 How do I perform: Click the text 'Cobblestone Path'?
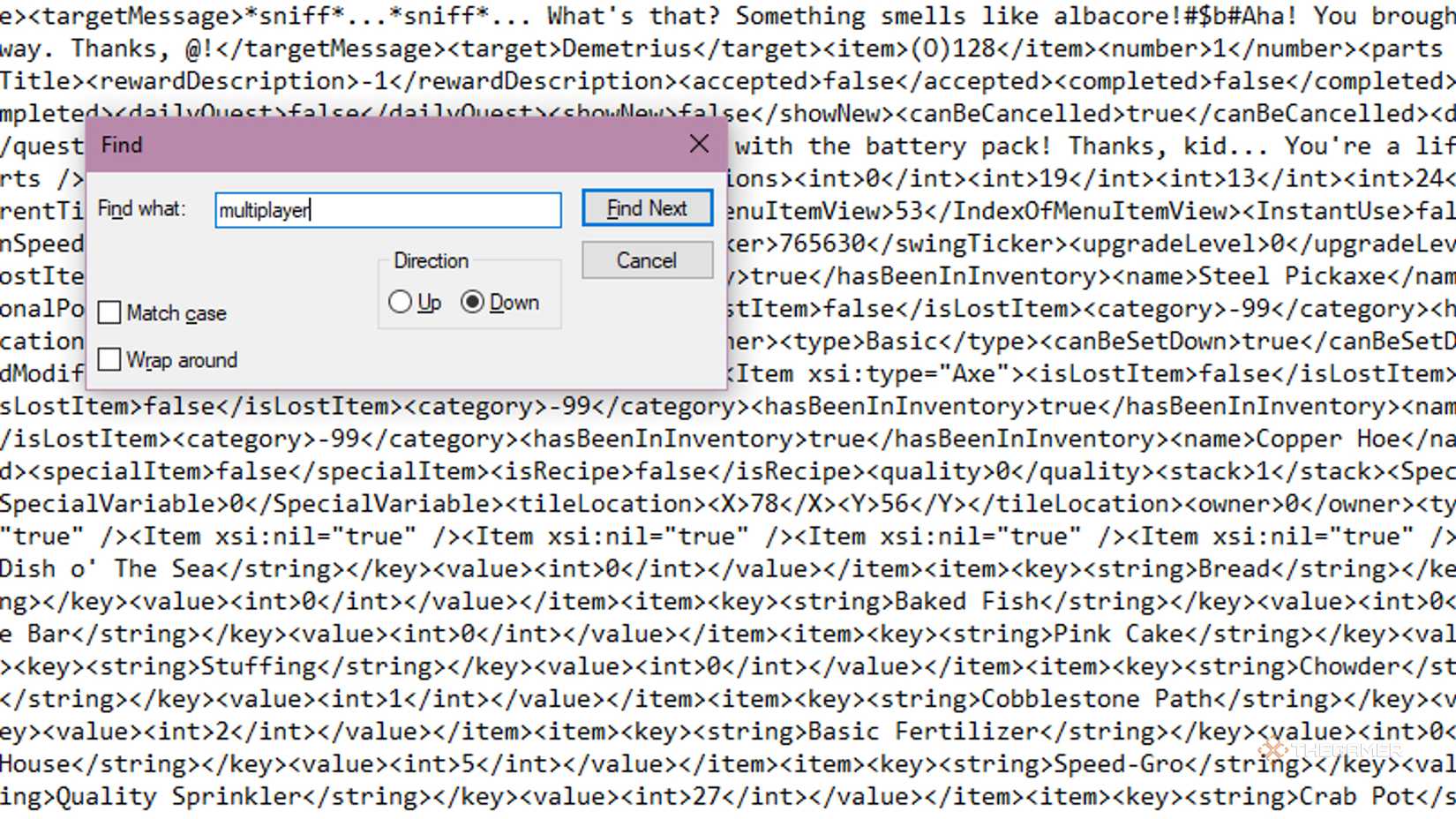(x=1097, y=699)
